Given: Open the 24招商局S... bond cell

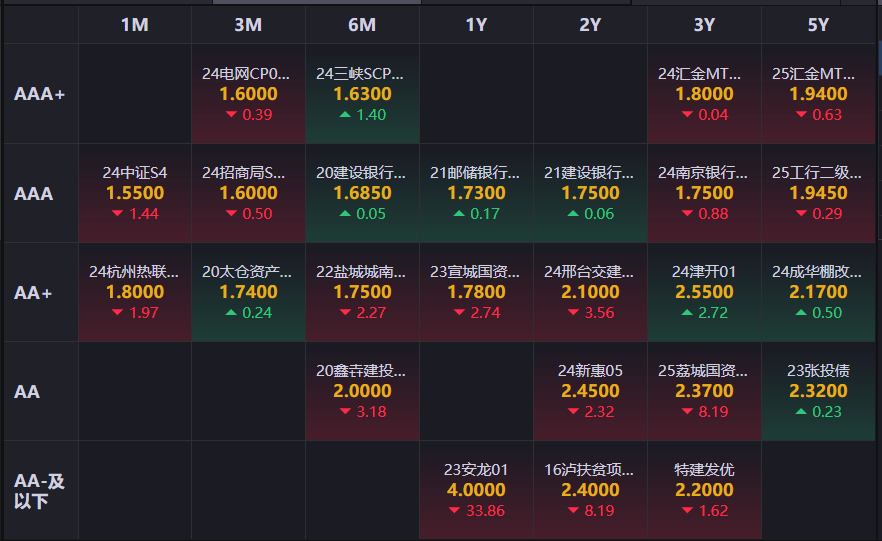Looking at the screenshot, I should (x=248, y=193).
